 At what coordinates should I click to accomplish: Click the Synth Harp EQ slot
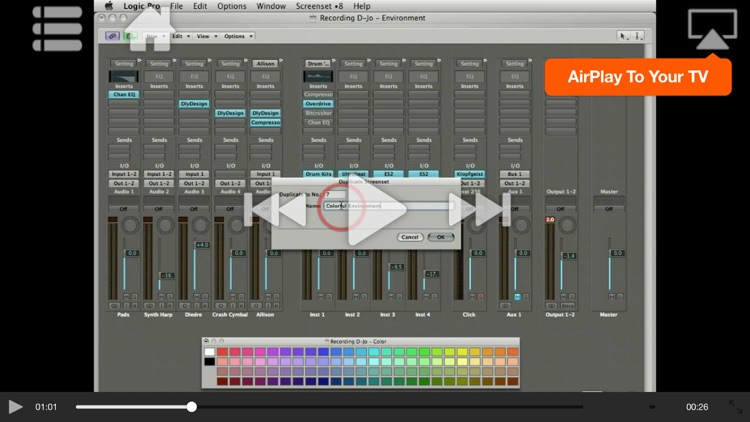click(x=159, y=76)
